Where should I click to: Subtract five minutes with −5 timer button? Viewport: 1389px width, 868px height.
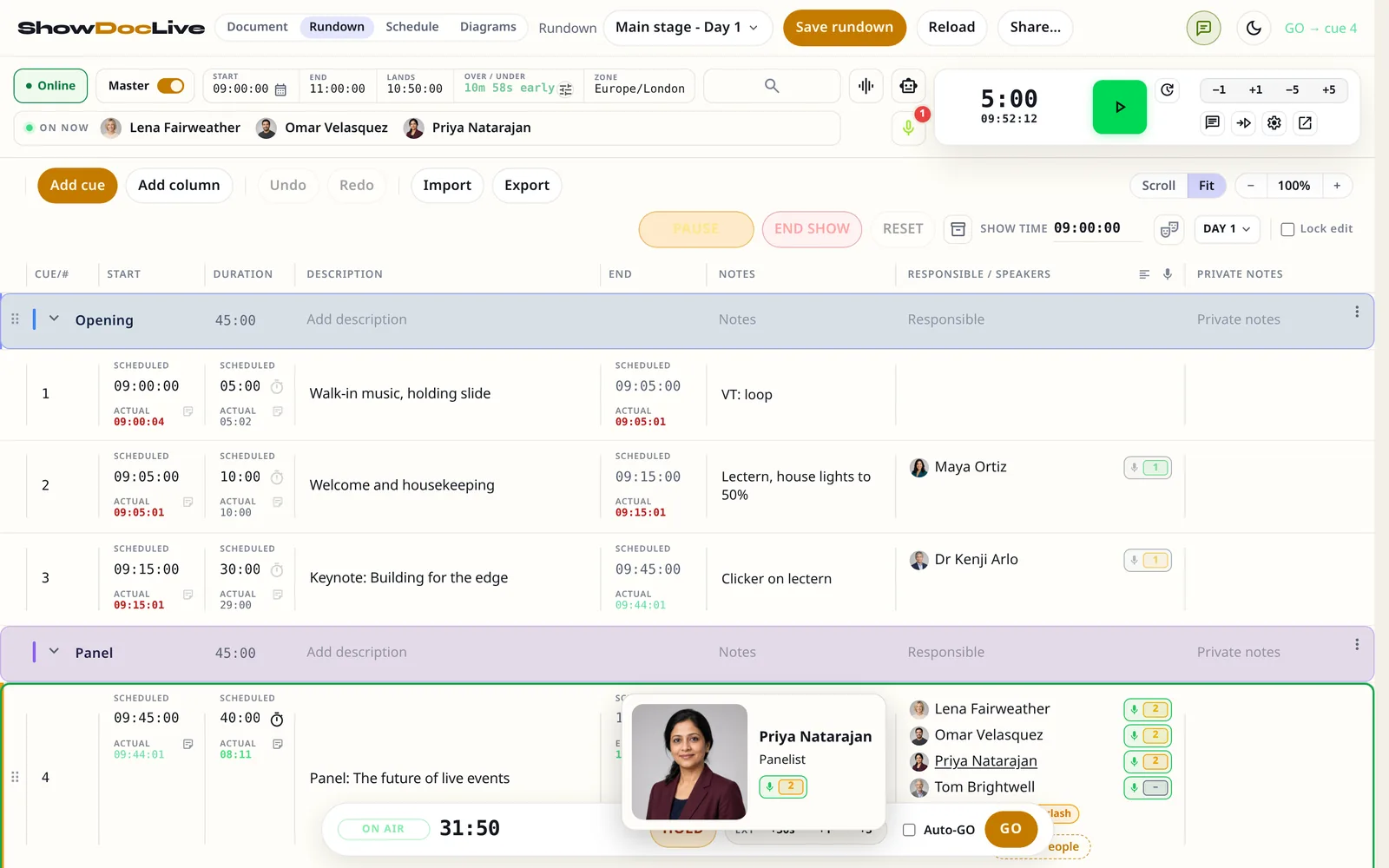[1292, 90]
